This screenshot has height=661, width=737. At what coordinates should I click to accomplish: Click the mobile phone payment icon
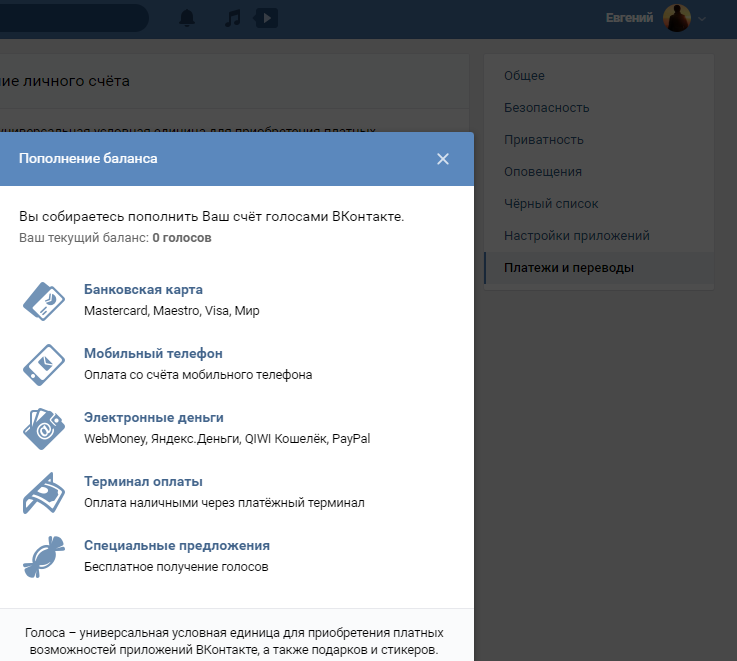click(44, 365)
